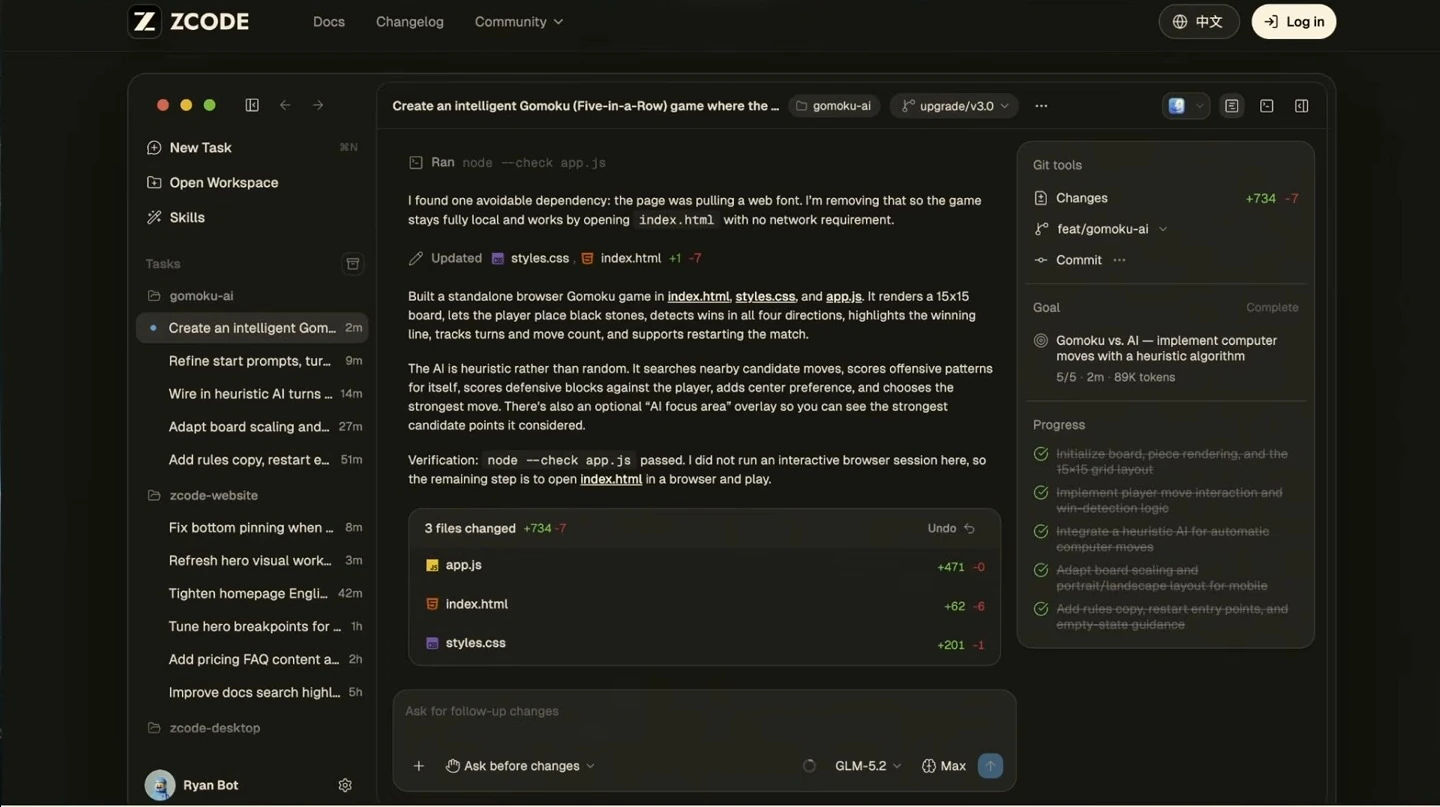Switch language with the 中文 button
The height and width of the screenshot is (807, 1440).
pos(1199,21)
